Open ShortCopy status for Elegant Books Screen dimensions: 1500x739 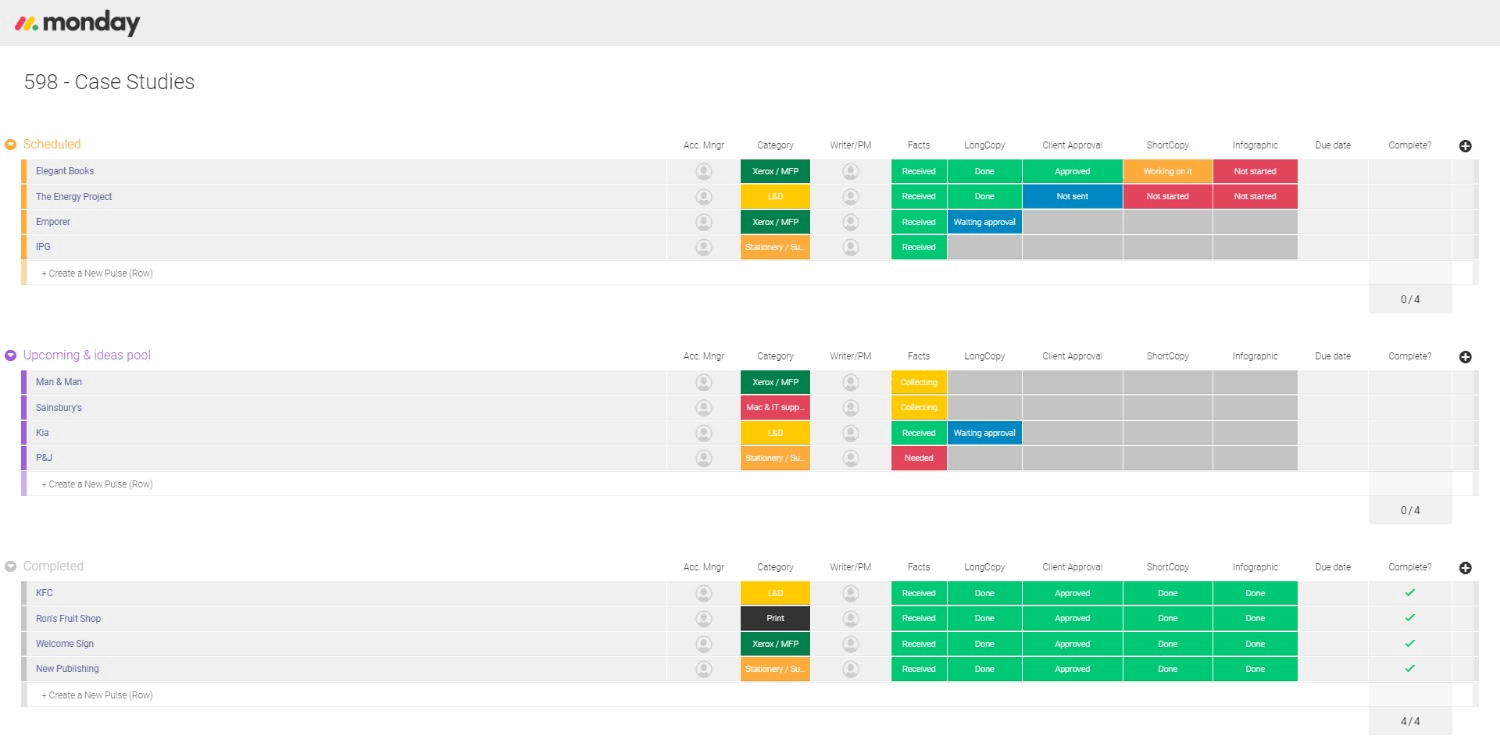1167,172
